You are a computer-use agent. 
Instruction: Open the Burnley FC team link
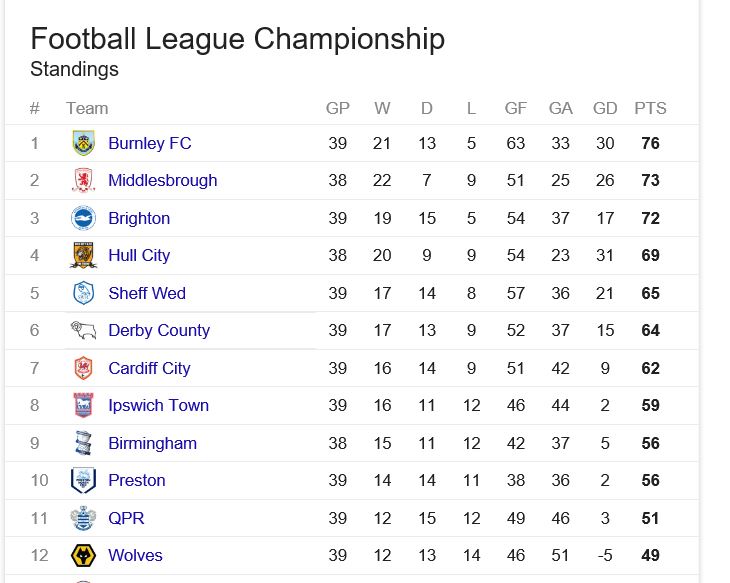pyautogui.click(x=149, y=143)
